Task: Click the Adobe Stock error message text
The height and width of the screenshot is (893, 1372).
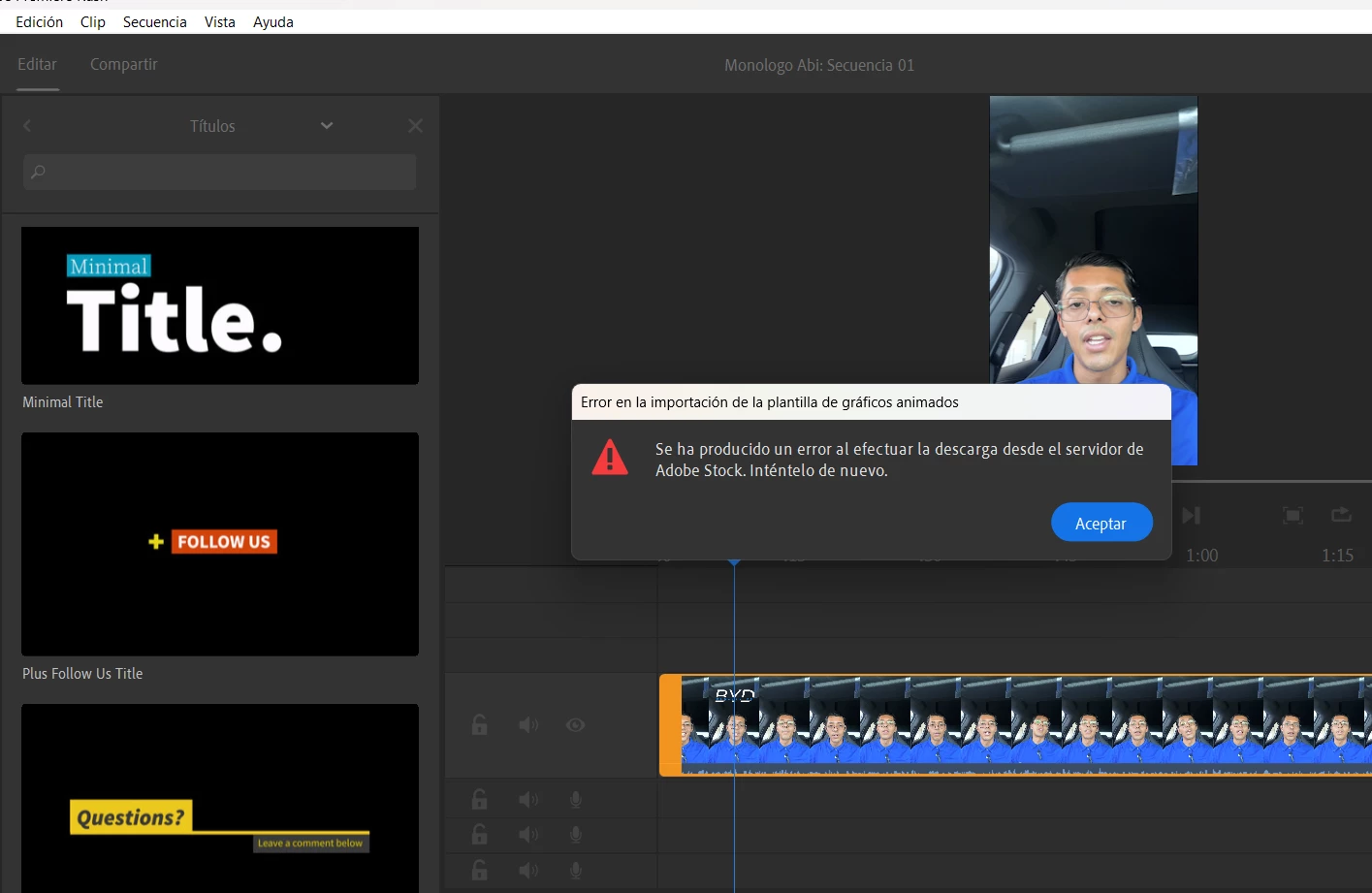Action: coord(900,460)
